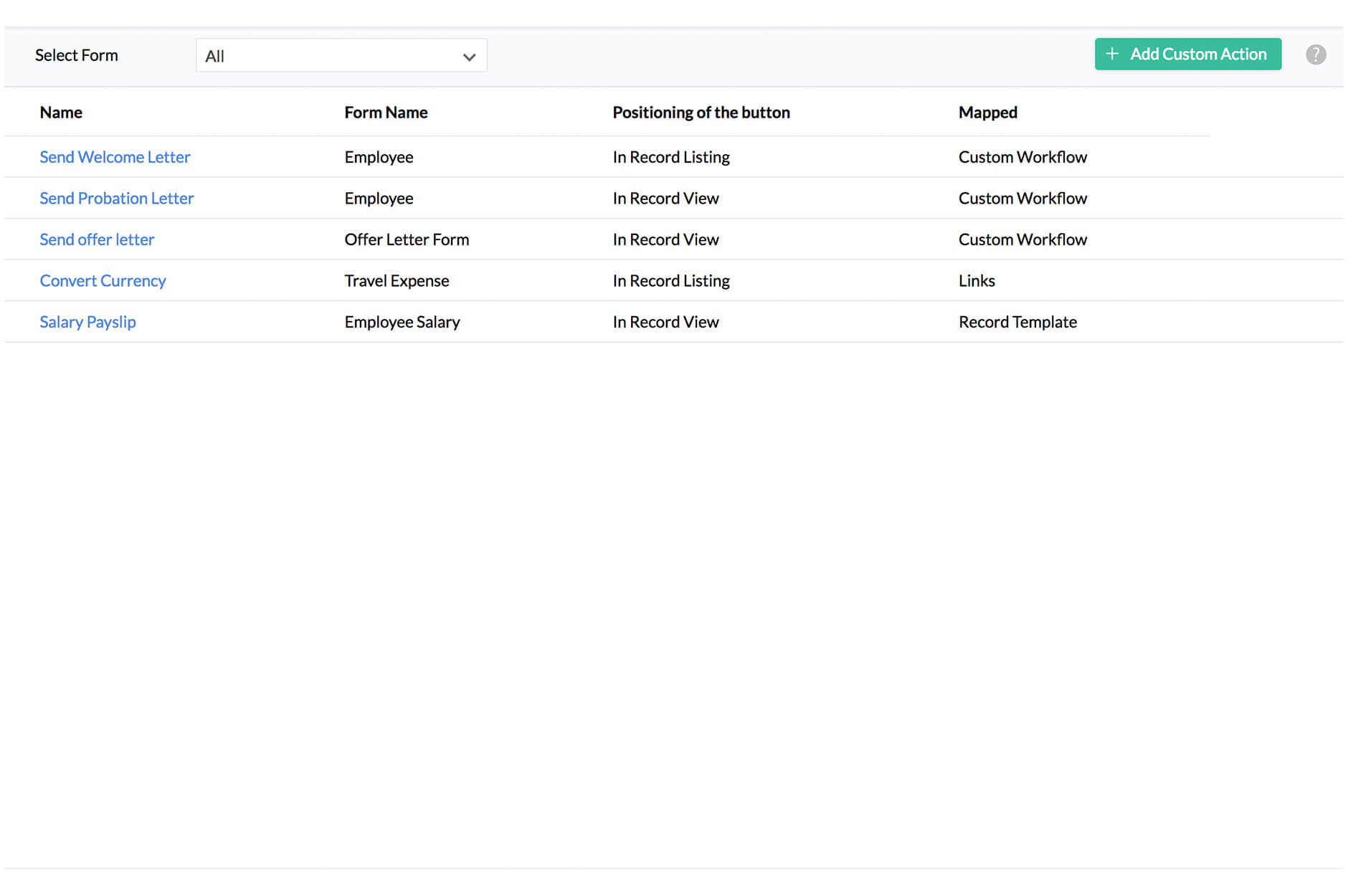This screenshot has height=896, width=1348.
Task: Expand the form selection combo box
Action: 341,55
